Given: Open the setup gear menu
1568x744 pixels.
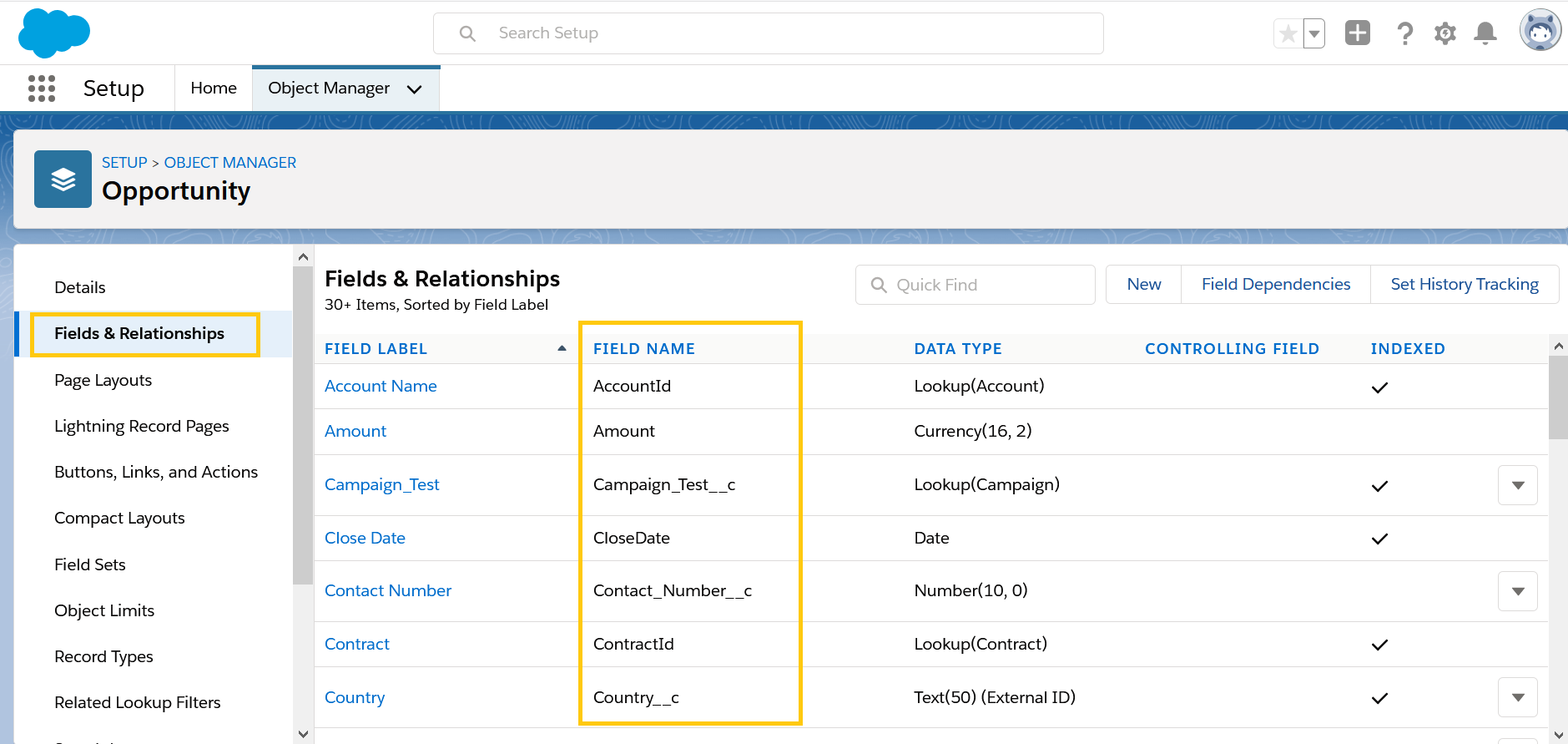Looking at the screenshot, I should point(1444,33).
